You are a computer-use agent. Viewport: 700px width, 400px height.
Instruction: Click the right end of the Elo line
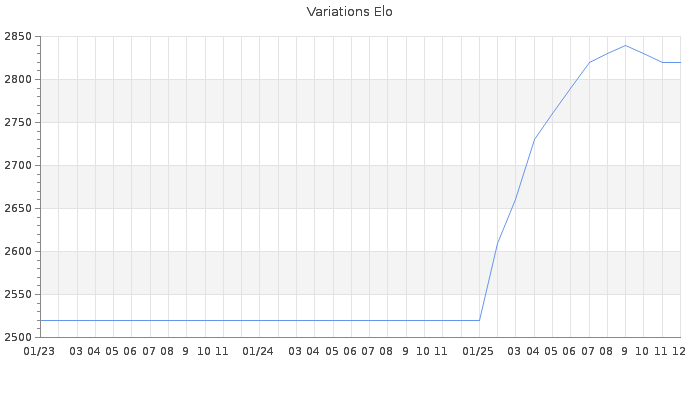[x=680, y=62]
